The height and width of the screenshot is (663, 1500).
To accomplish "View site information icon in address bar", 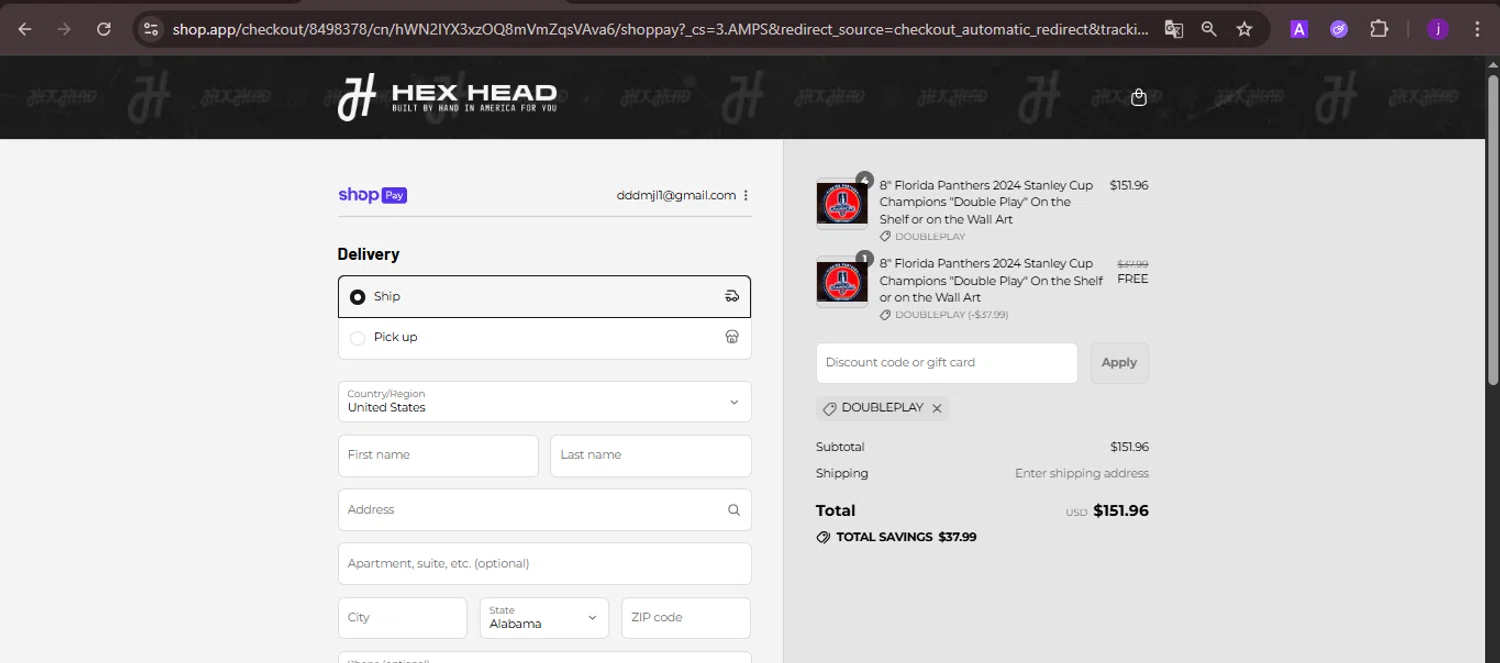I will point(151,29).
